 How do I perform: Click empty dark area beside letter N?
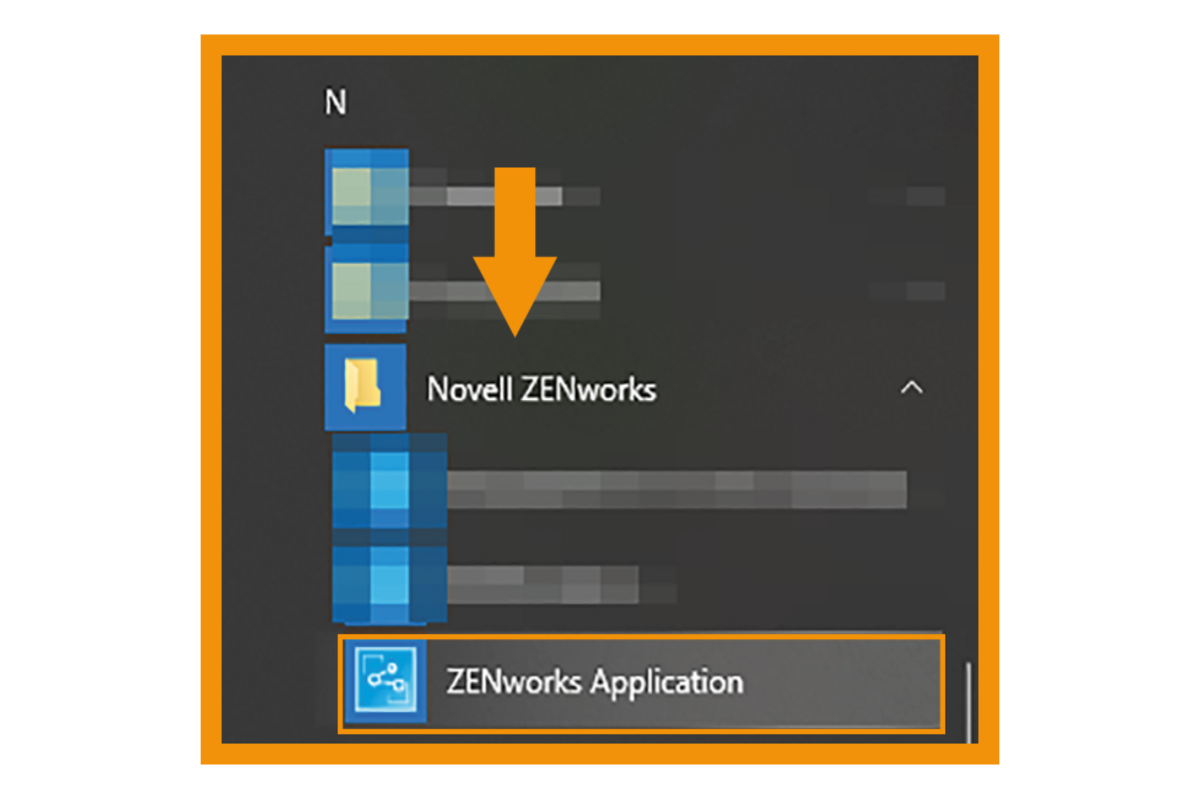[x=650, y=102]
